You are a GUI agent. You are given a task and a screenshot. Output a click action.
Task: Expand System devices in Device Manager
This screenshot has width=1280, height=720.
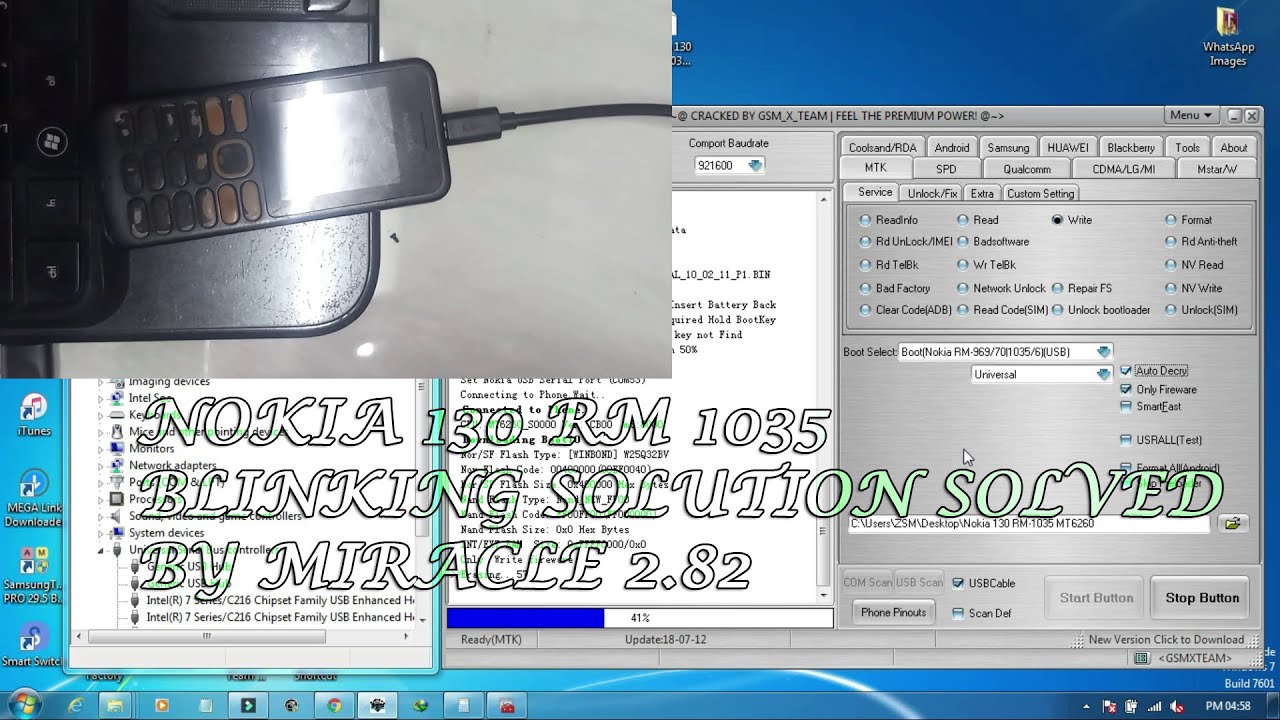click(x=101, y=533)
